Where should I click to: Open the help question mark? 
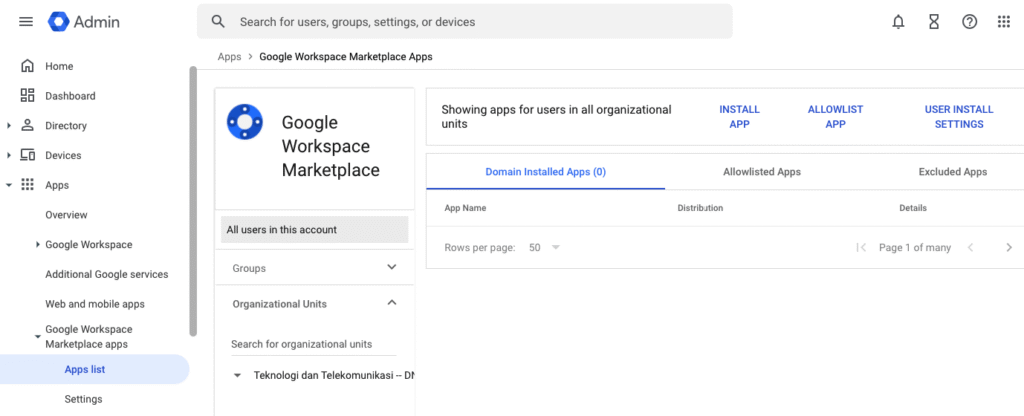pos(969,22)
